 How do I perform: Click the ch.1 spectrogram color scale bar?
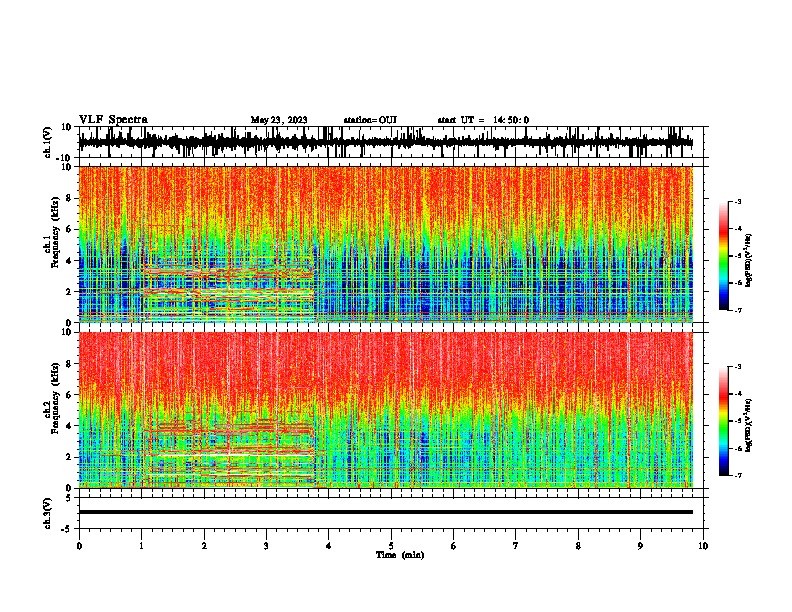pyautogui.click(x=723, y=256)
